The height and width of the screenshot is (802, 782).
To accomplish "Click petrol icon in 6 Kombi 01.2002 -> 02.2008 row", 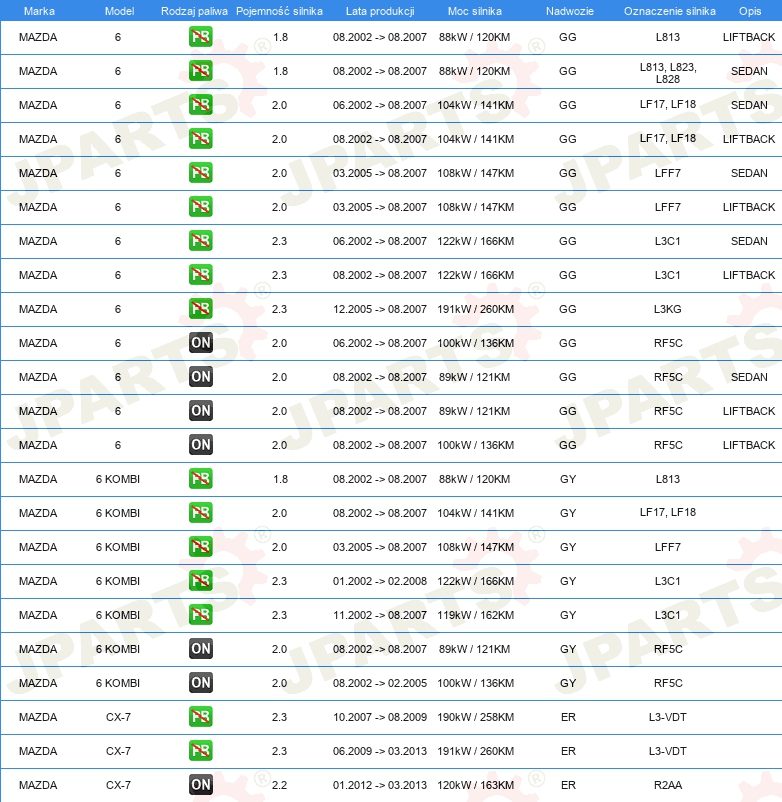I will click(x=200, y=581).
